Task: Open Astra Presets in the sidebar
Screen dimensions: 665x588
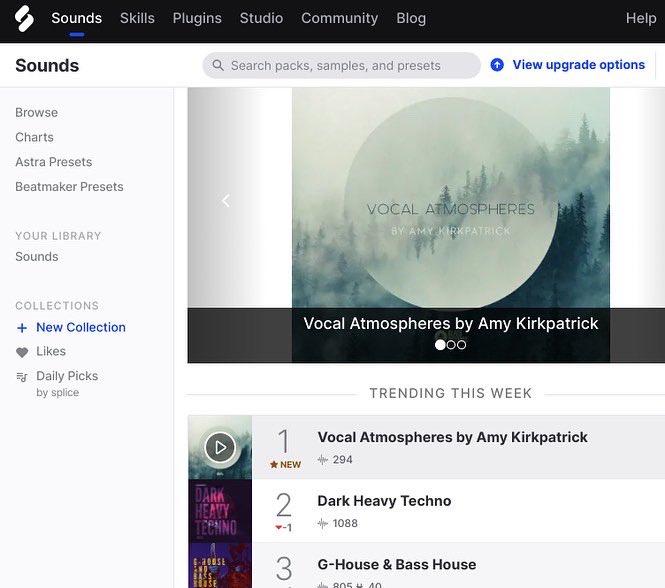Action: click(x=53, y=162)
